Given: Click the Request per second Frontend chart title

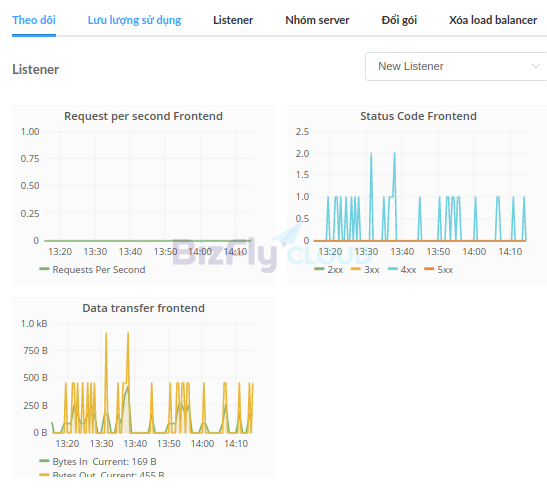Looking at the screenshot, I should [143, 116].
